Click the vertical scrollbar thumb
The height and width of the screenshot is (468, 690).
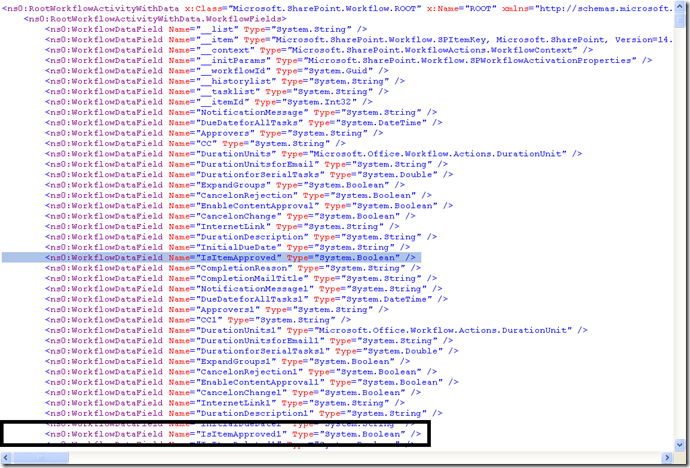tap(679, 21)
